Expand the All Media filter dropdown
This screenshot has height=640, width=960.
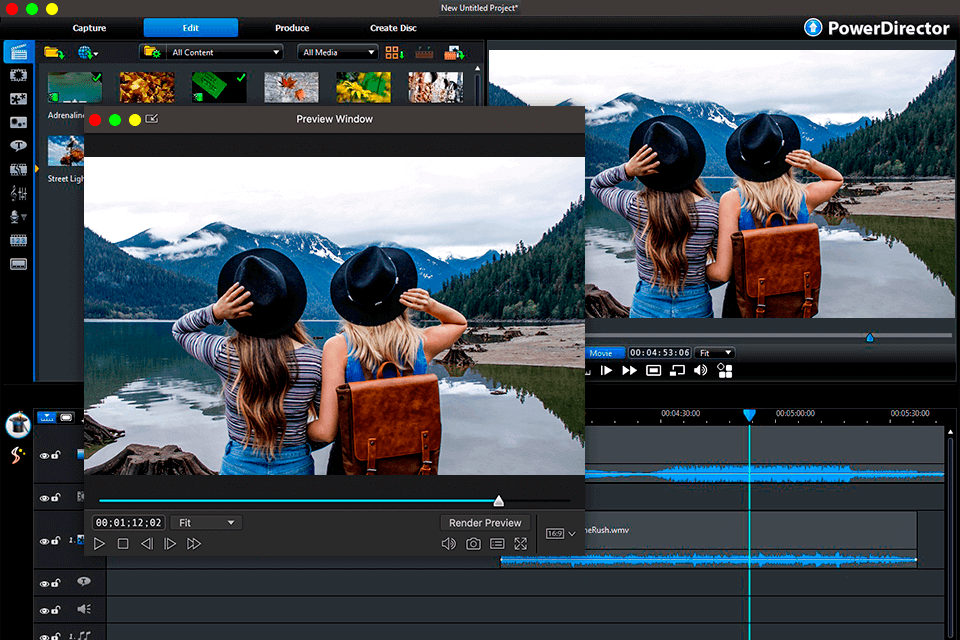click(x=339, y=52)
